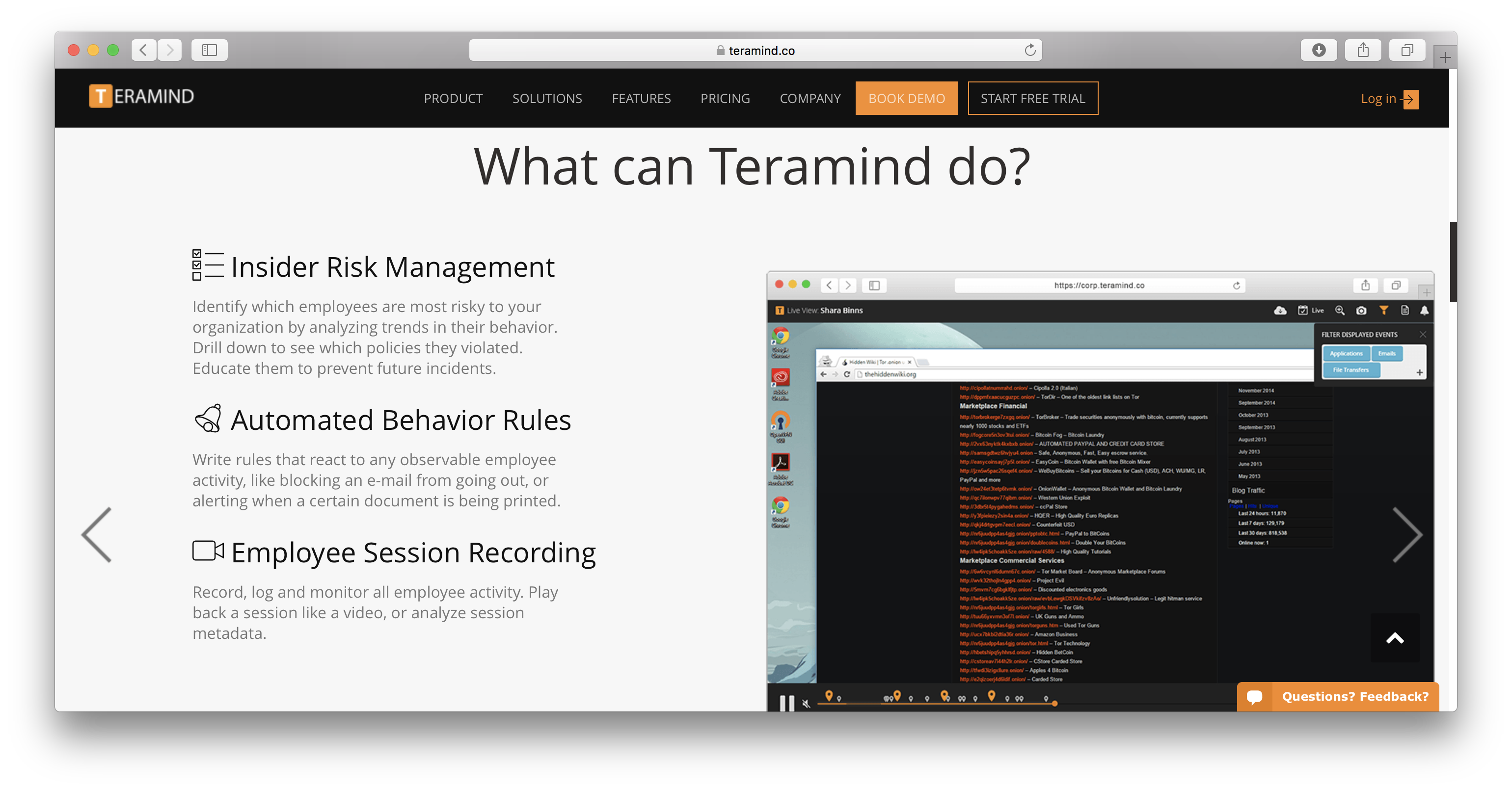Viewport: 1512px width, 790px height.
Task: Click the document notes icon in Live View bar
Action: 1404,310
